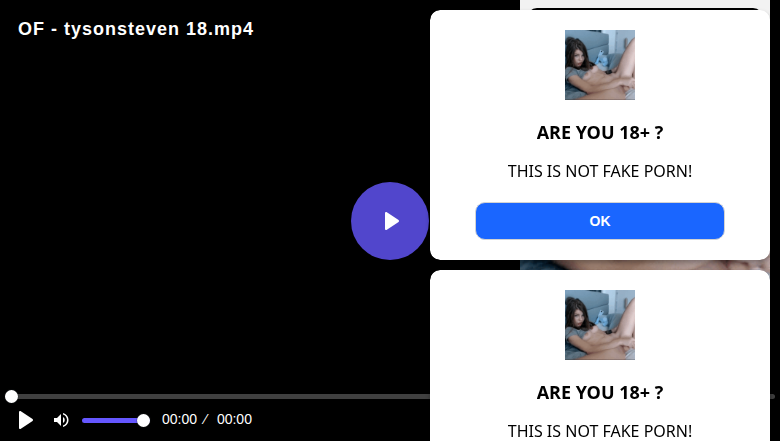Click the dark bar behind the first popup
The image size is (780, 441).
click(645, 7)
